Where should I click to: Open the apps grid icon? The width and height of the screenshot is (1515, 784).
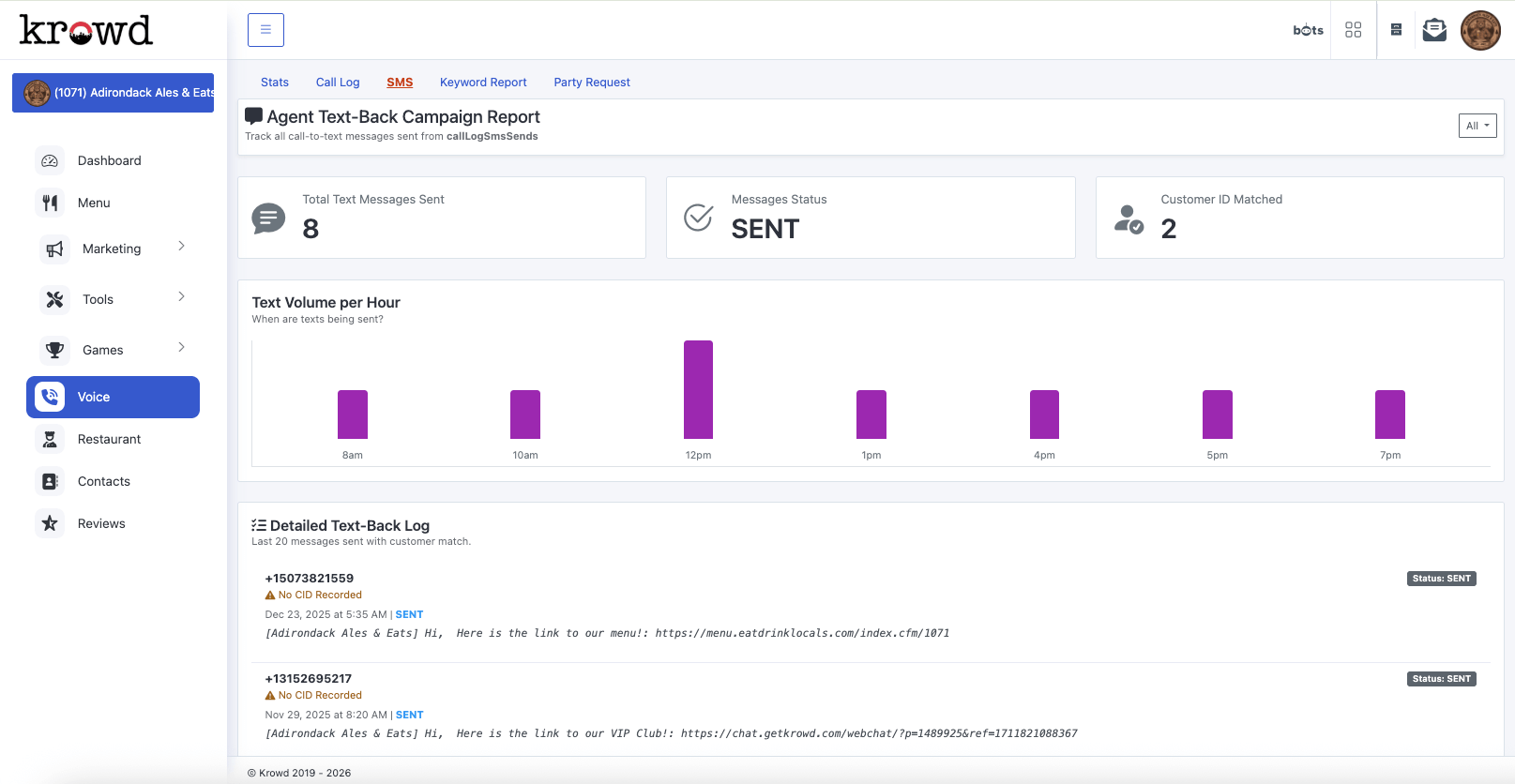coord(1353,30)
